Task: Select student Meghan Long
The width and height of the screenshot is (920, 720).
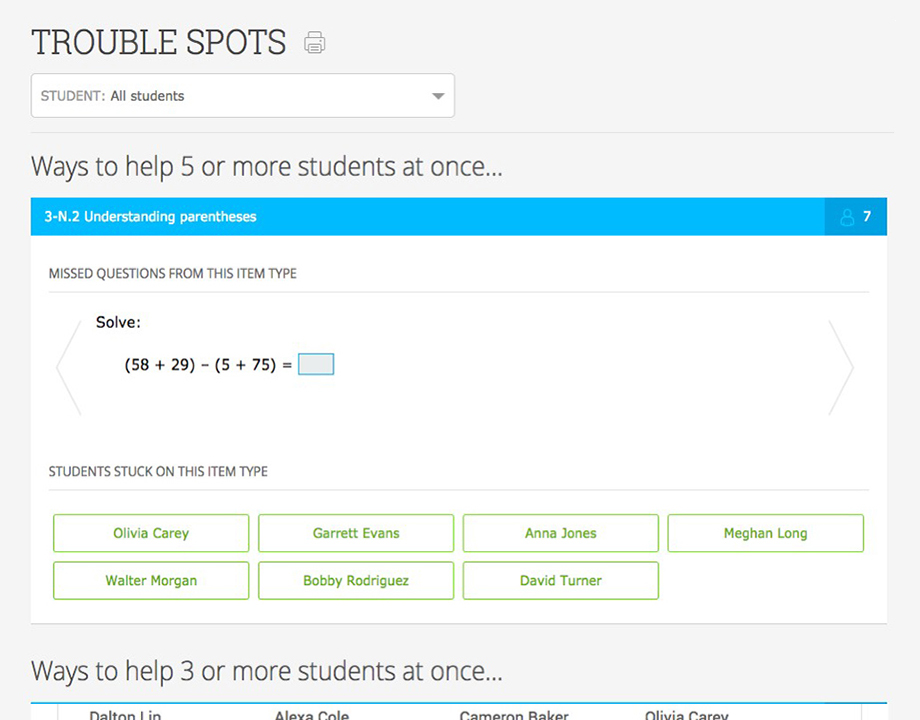Action: [765, 533]
